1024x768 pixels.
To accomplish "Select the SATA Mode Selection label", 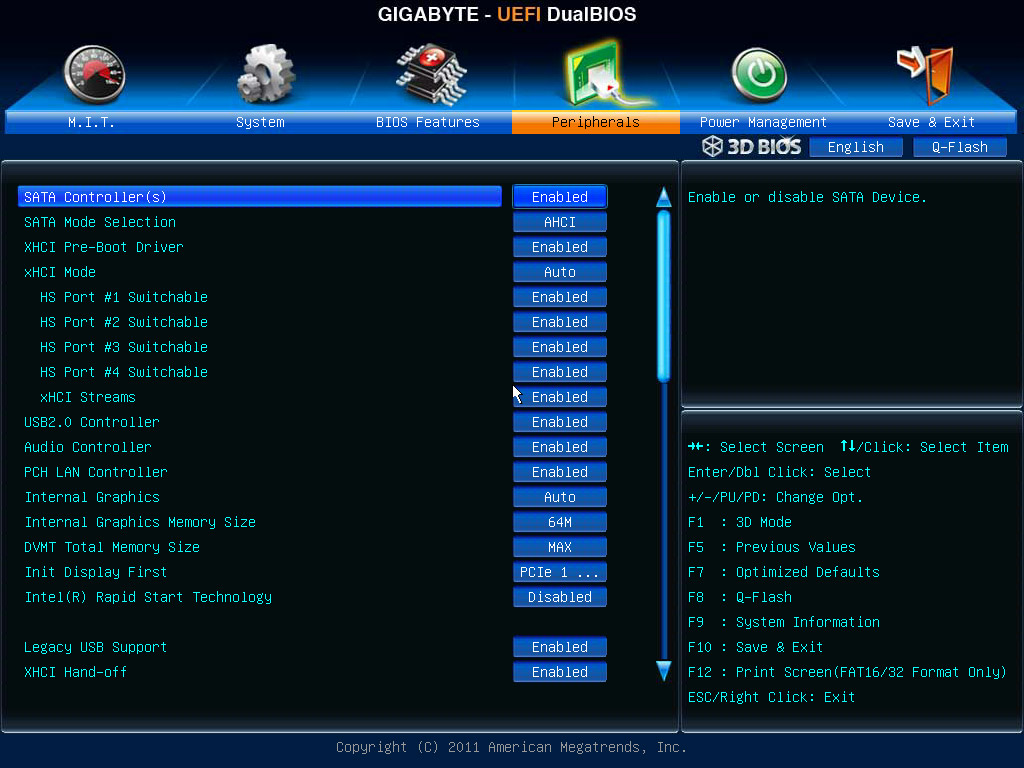I will coord(100,222).
